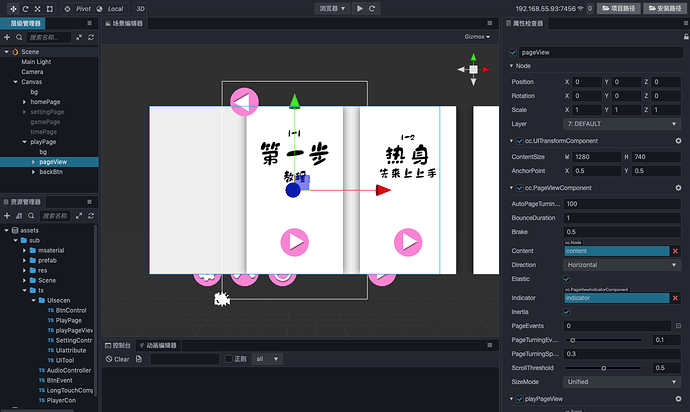Image resolution: width=690 pixels, height=412 pixels.
Task: Switch to 控制台 console tab
Action: 118,346
